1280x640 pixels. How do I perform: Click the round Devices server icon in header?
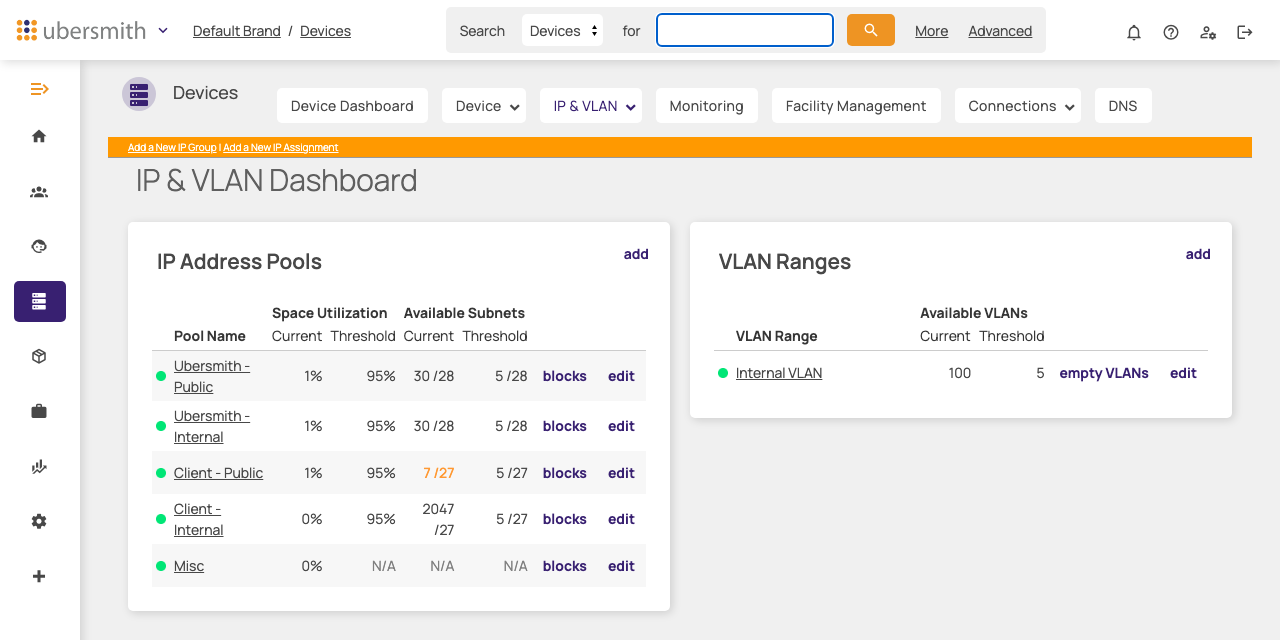[139, 94]
